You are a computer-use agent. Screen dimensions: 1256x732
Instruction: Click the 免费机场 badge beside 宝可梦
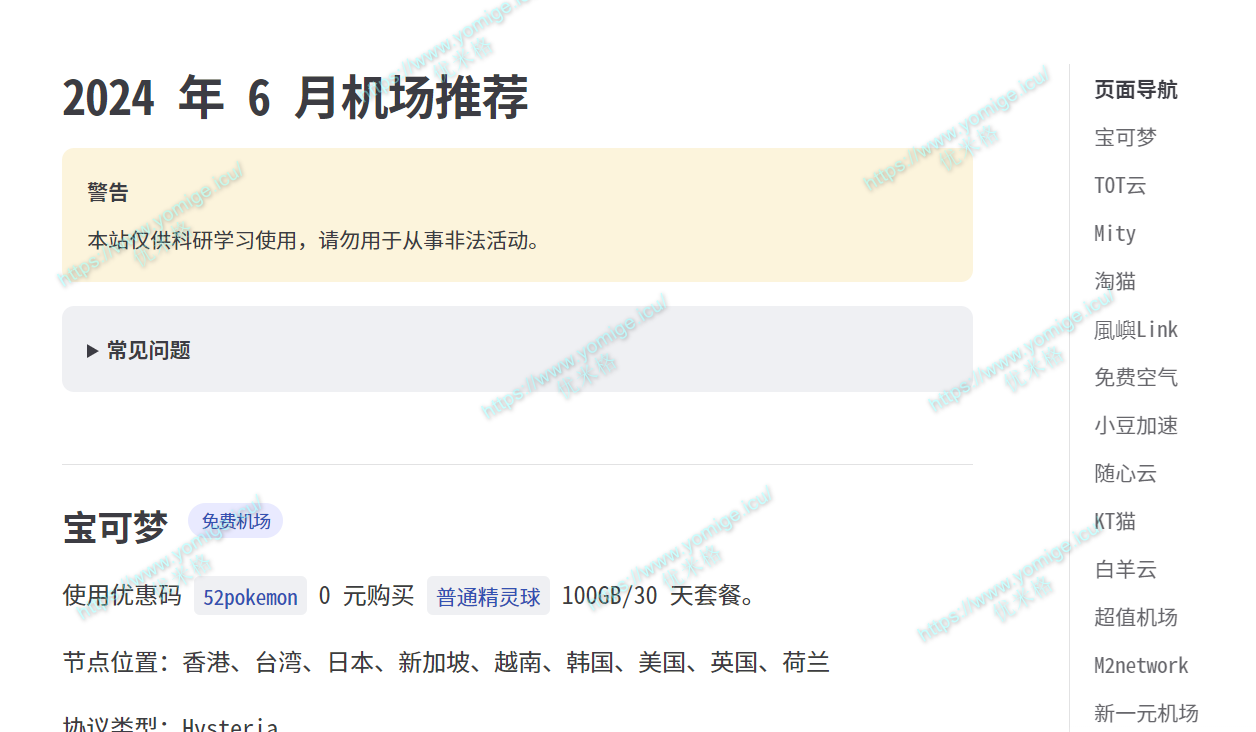pyautogui.click(x=236, y=521)
